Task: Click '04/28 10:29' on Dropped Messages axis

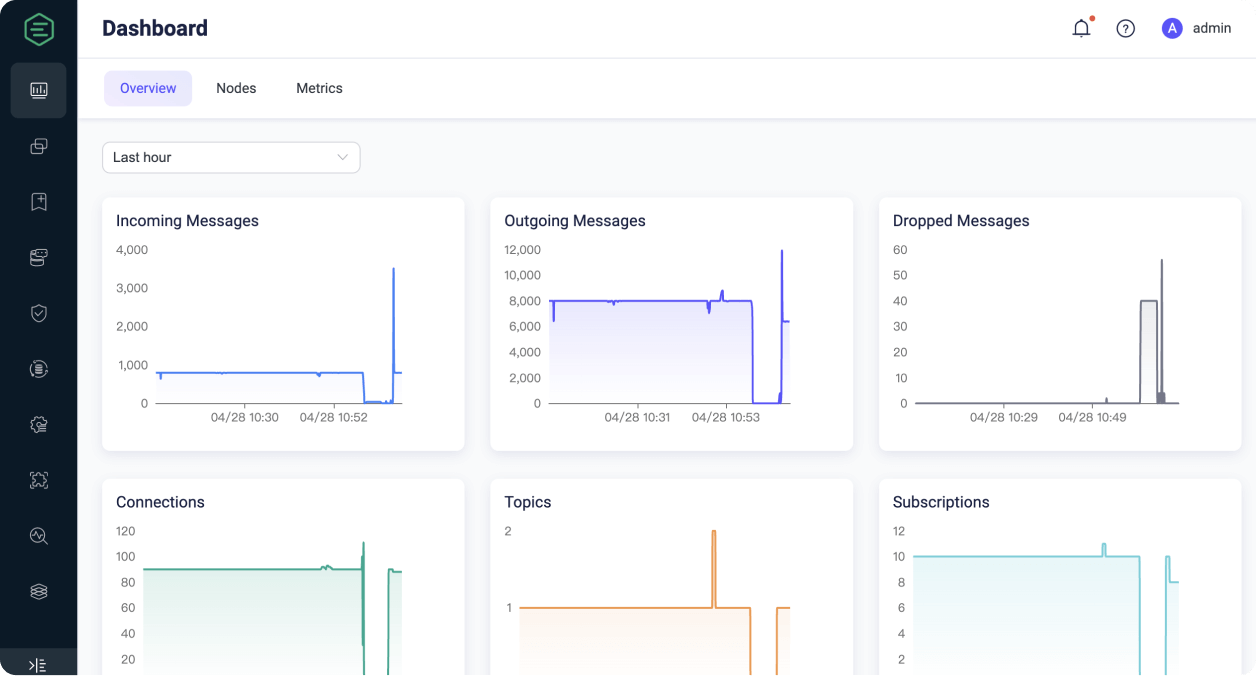Action: tap(1004, 417)
